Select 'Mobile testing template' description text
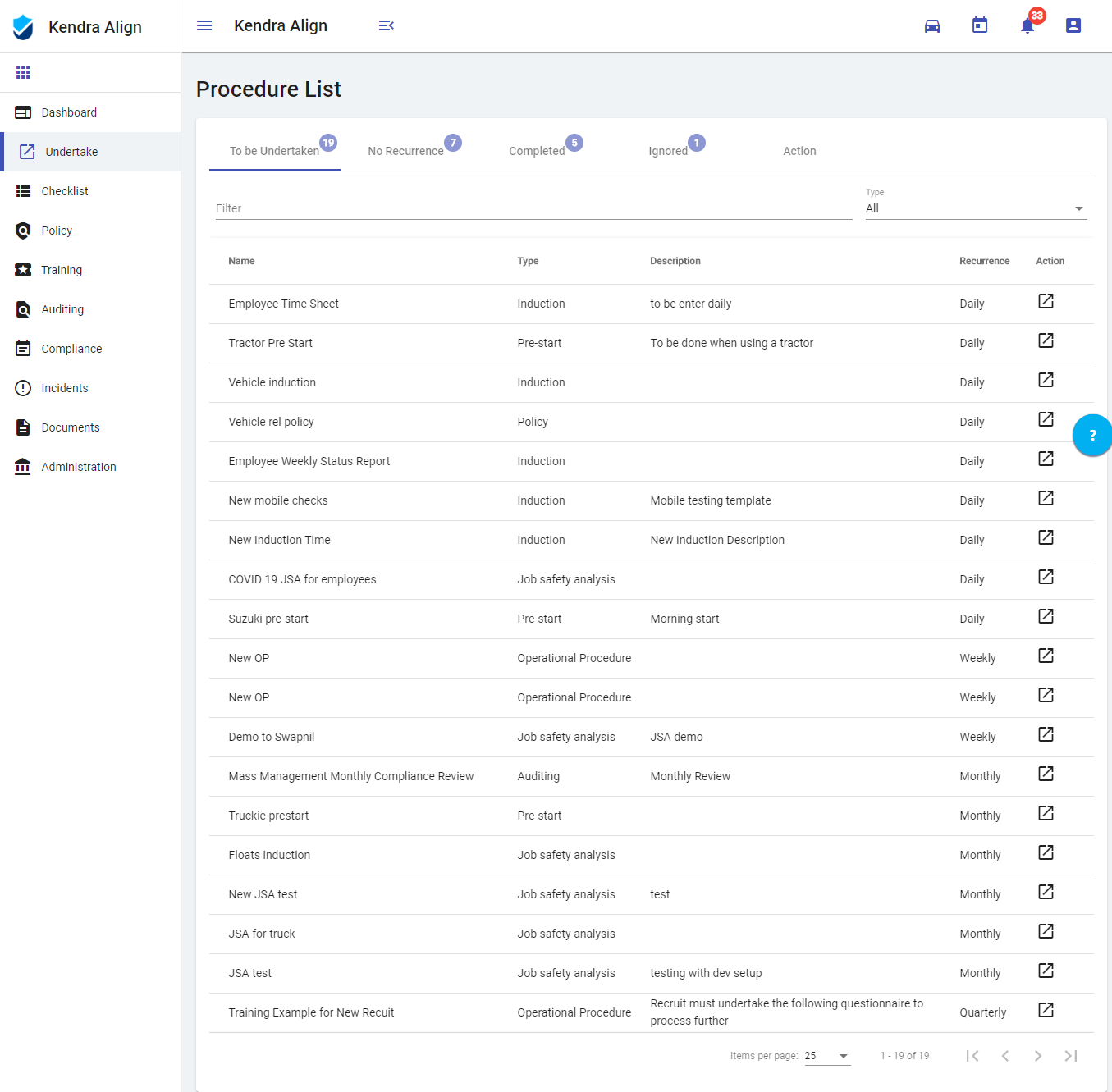The image size is (1112, 1092). (711, 500)
